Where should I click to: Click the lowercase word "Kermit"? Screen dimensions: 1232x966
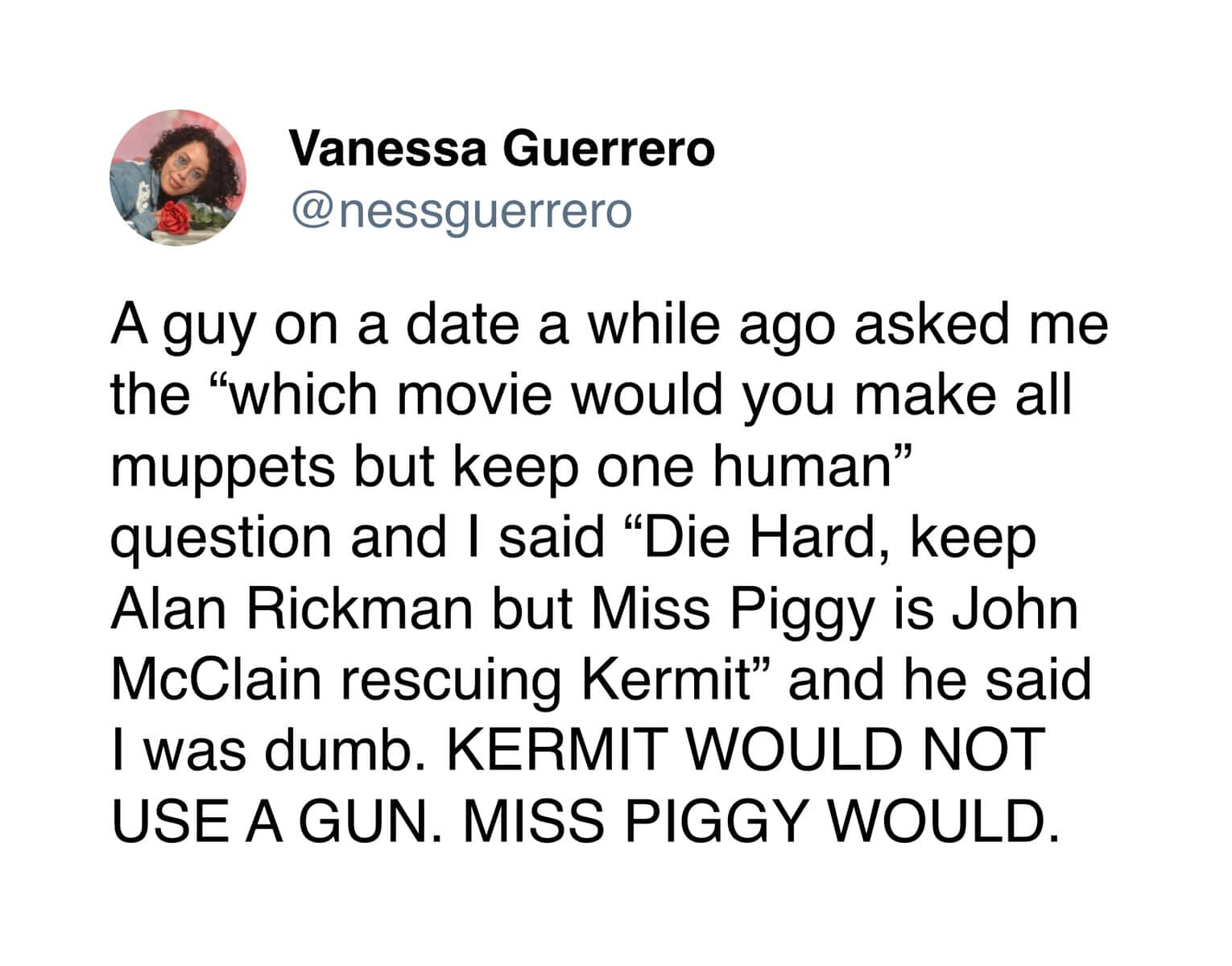tap(671, 679)
